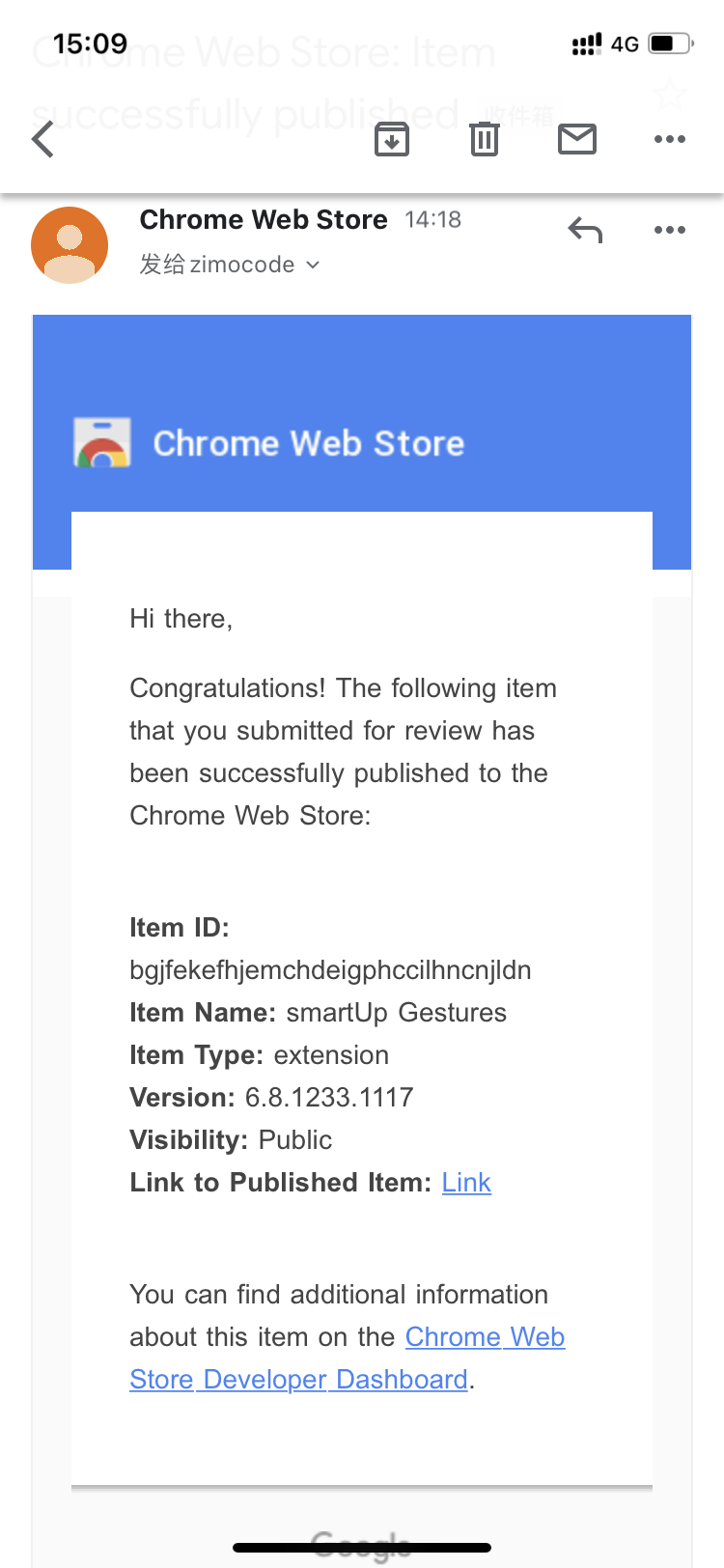
Task: Reply to Chrome Web Store message
Action: click(585, 229)
